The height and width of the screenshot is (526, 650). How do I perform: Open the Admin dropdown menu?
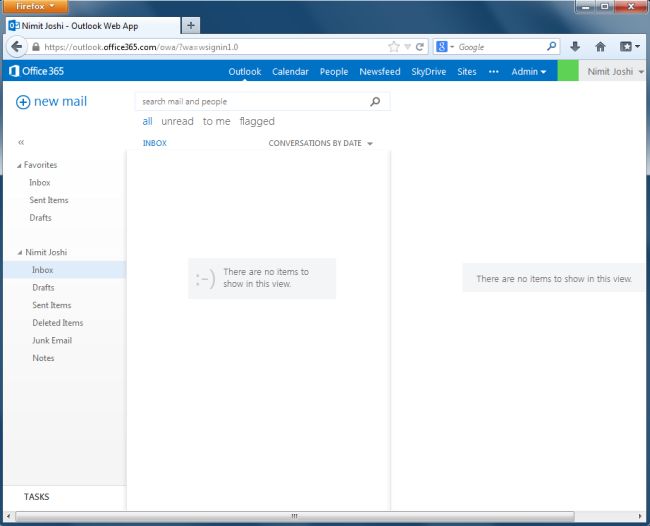pos(529,72)
